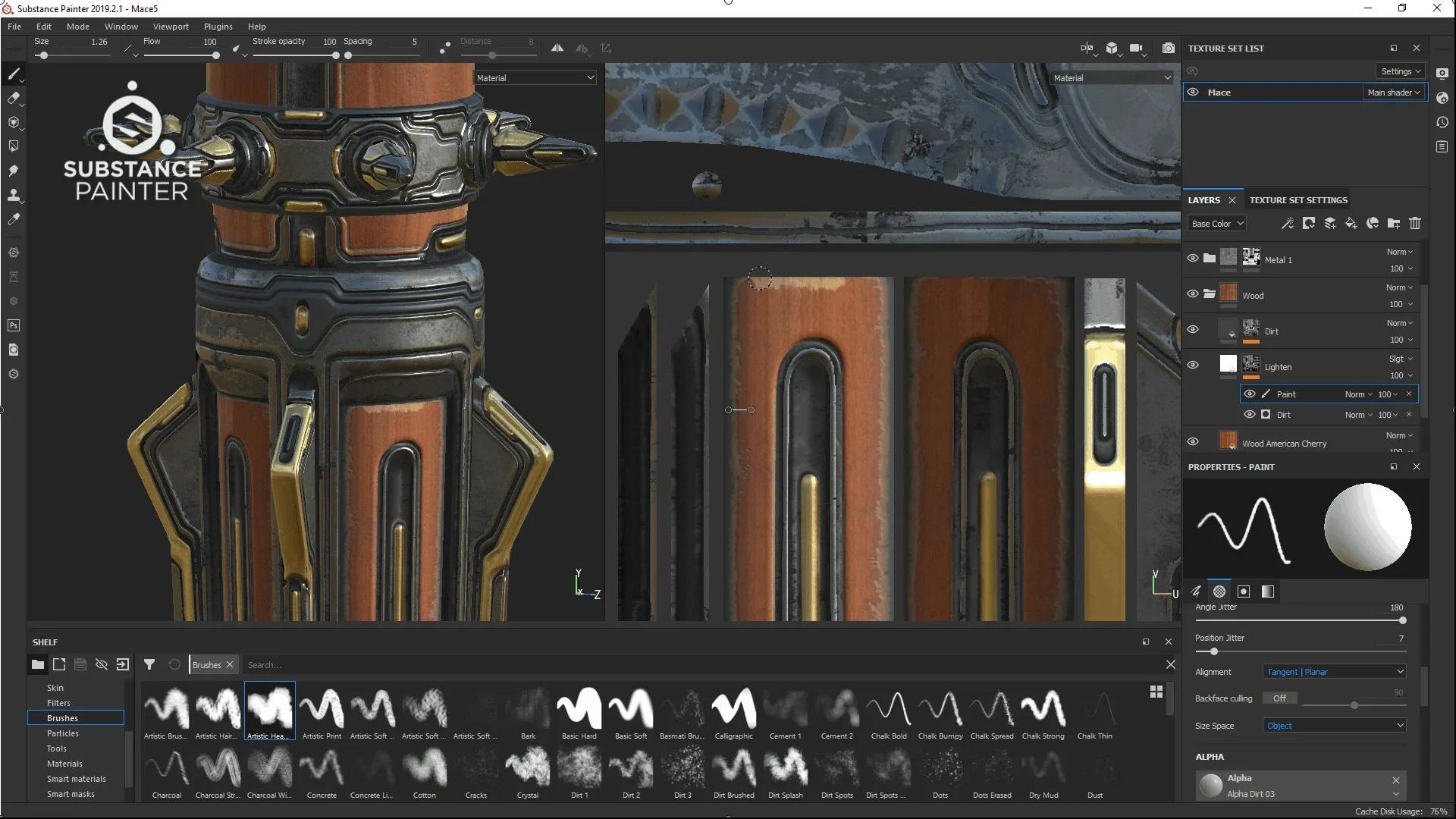The image size is (1456, 819).
Task: Toggle visibility of Wood layer
Action: pos(1192,294)
